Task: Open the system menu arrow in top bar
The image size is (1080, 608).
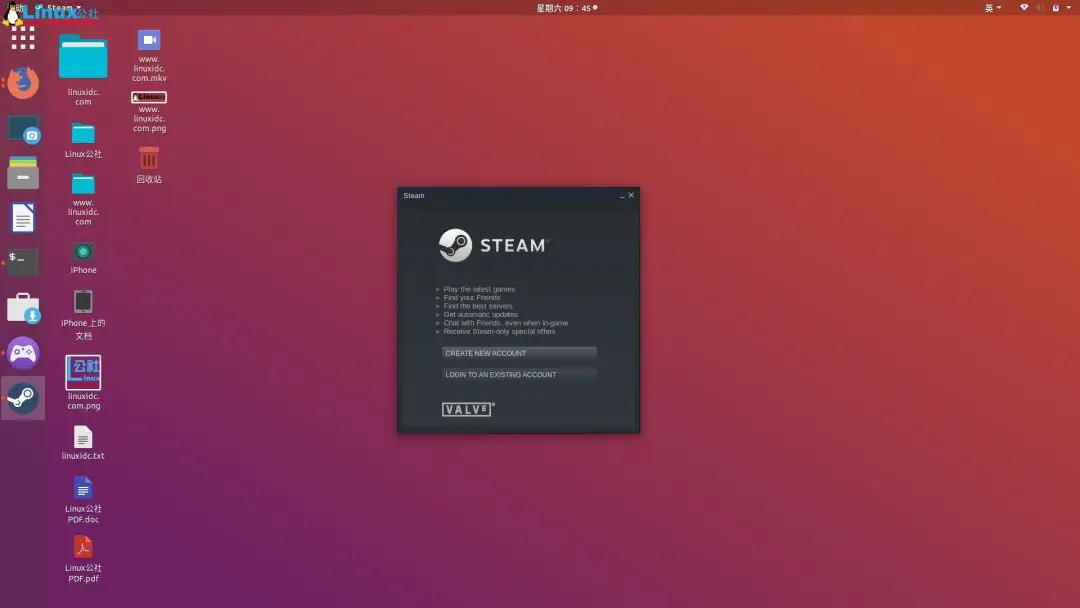Action: (1068, 8)
